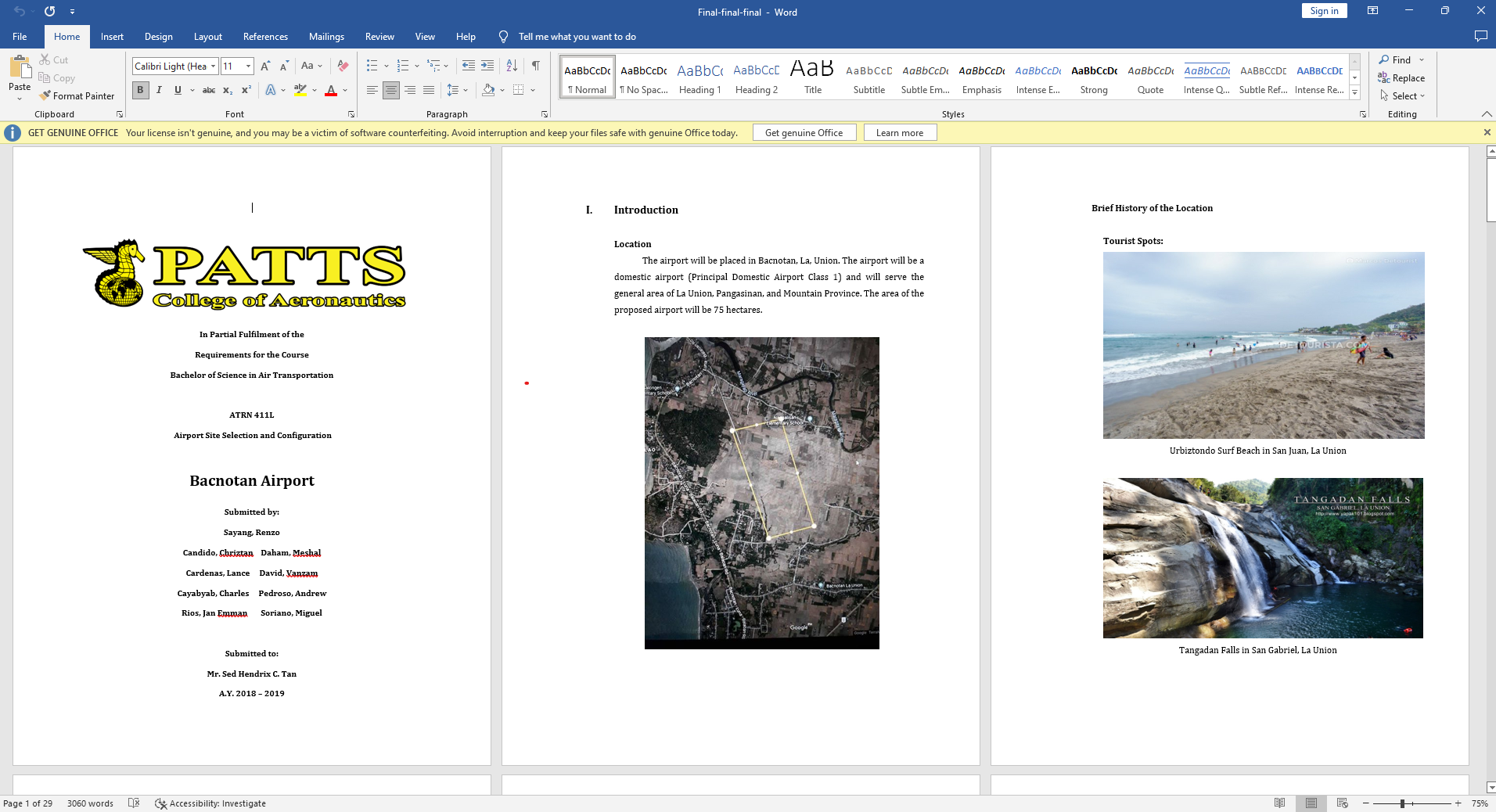Apply red font color swatch
The image size is (1496, 812).
(x=331, y=91)
